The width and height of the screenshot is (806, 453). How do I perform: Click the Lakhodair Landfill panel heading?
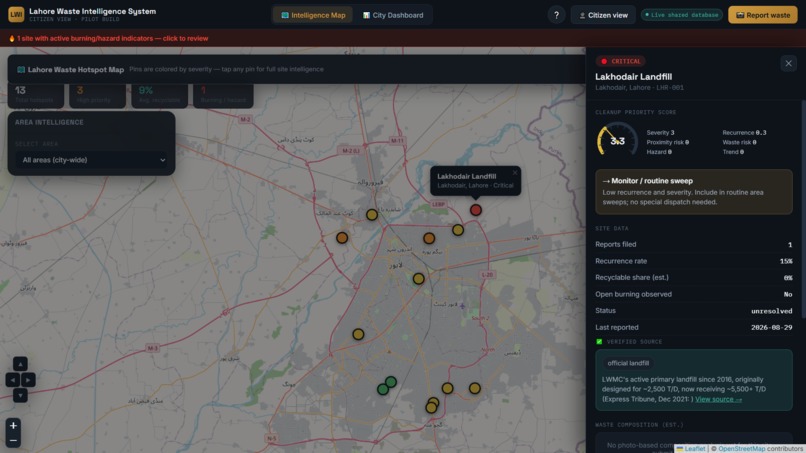(633, 77)
